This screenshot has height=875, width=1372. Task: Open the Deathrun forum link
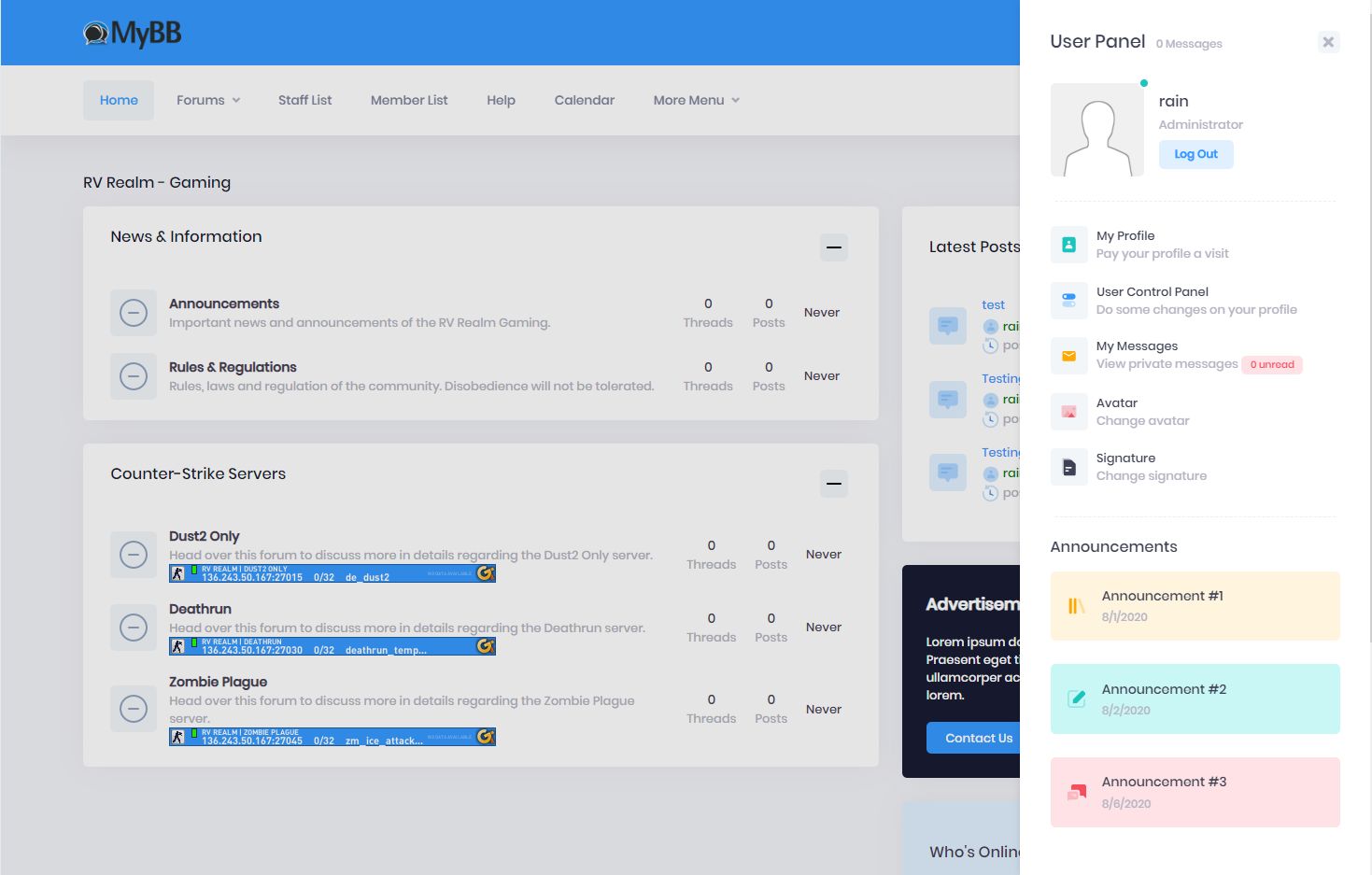point(200,609)
